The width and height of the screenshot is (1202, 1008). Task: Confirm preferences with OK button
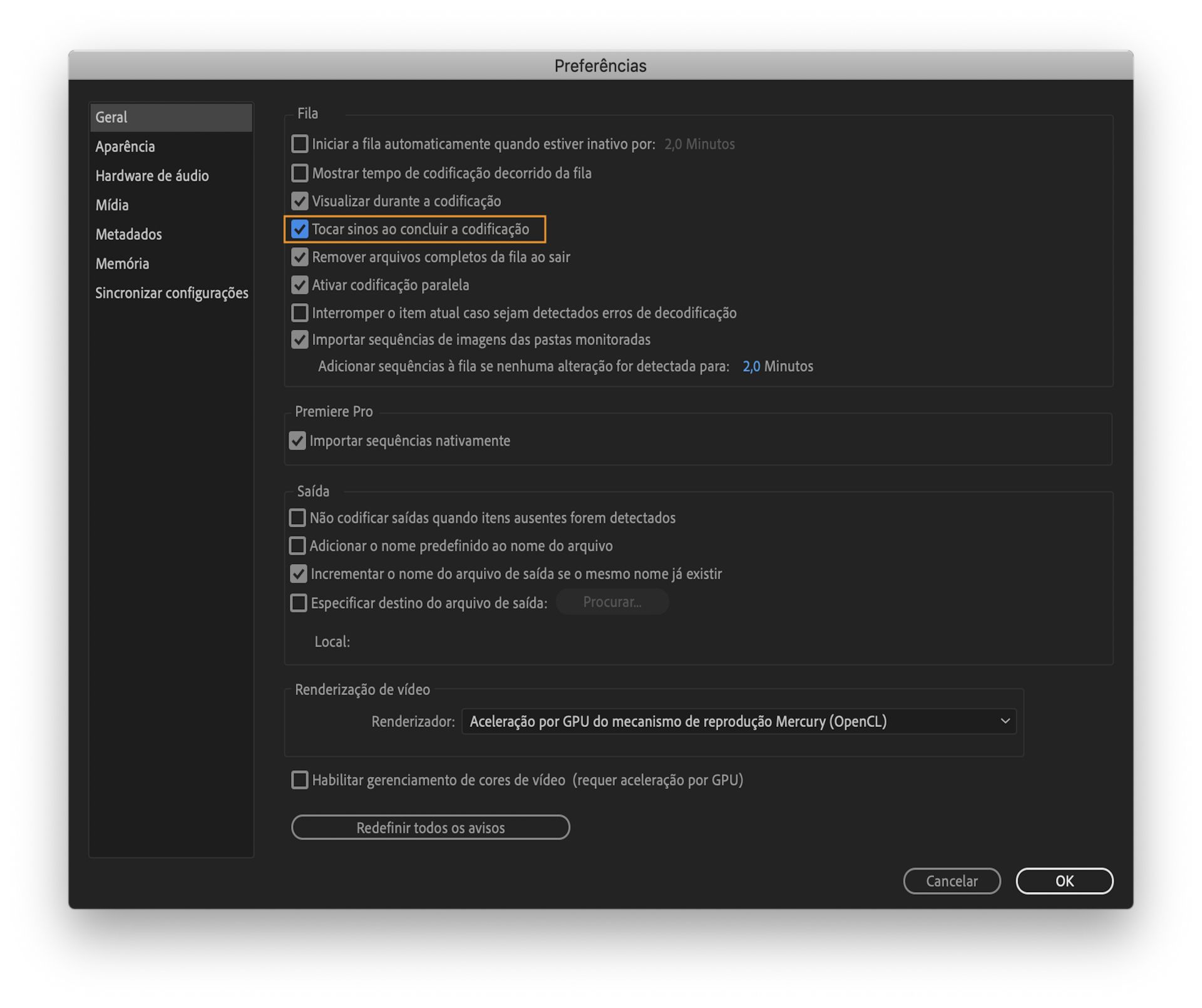(1064, 881)
